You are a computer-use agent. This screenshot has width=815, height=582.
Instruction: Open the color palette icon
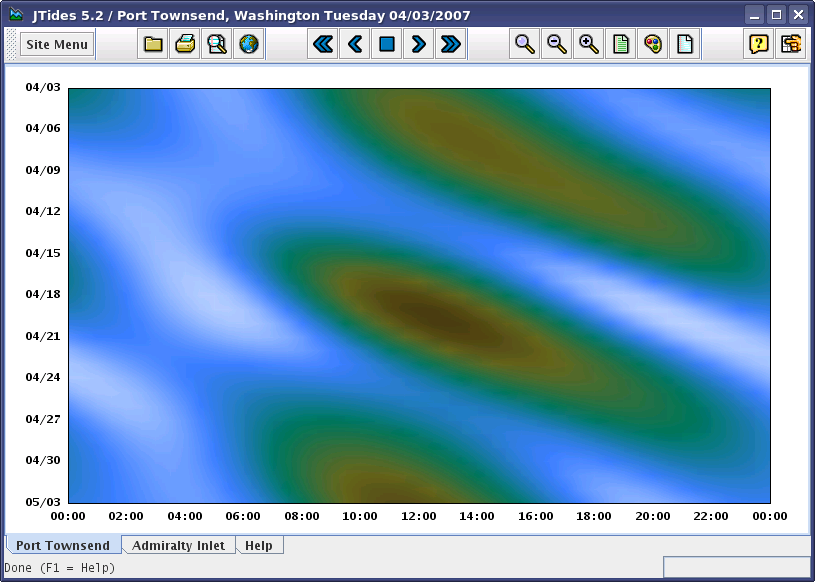653,44
